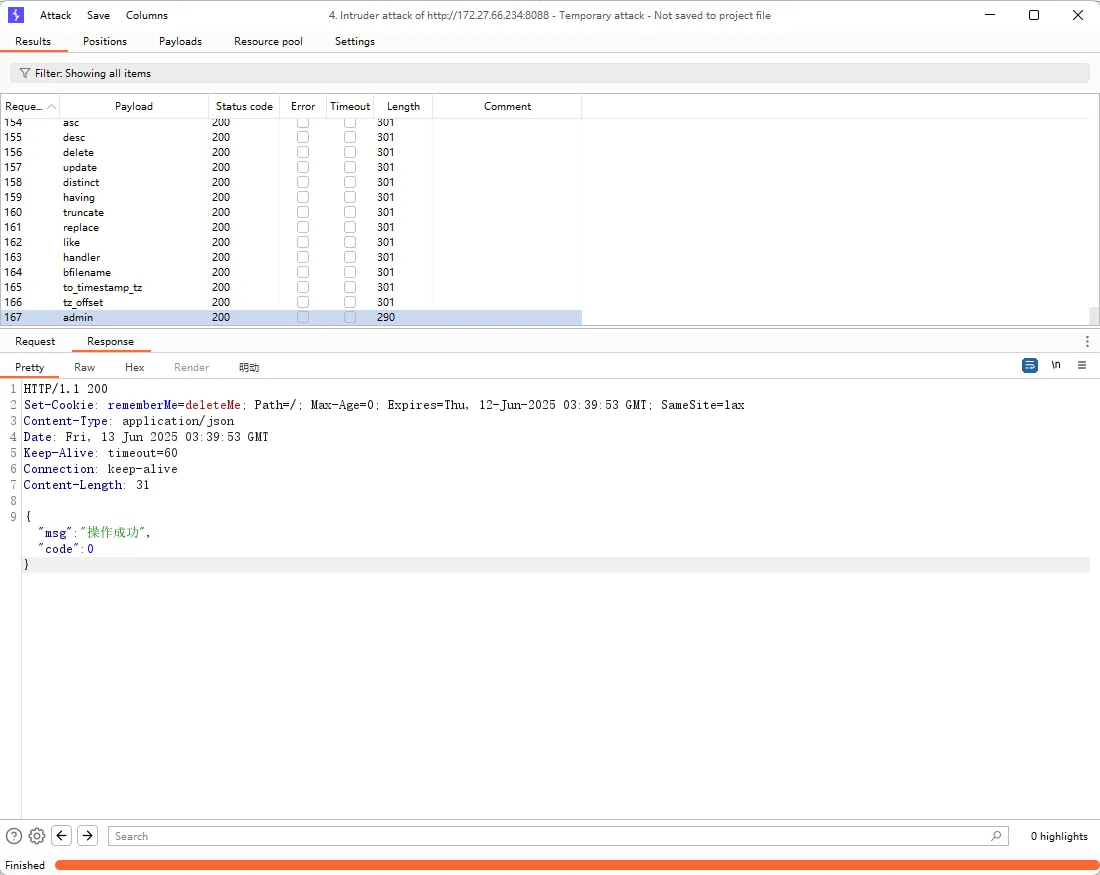Check the Error checkbox on the truncate row
Image resolution: width=1100 pixels, height=875 pixels.
[x=303, y=212]
